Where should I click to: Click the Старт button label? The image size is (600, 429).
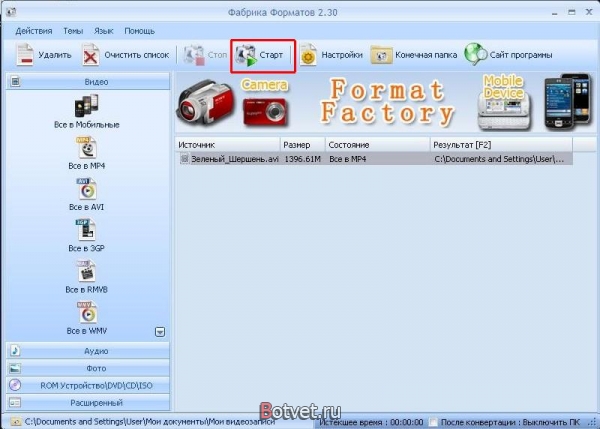[271, 55]
